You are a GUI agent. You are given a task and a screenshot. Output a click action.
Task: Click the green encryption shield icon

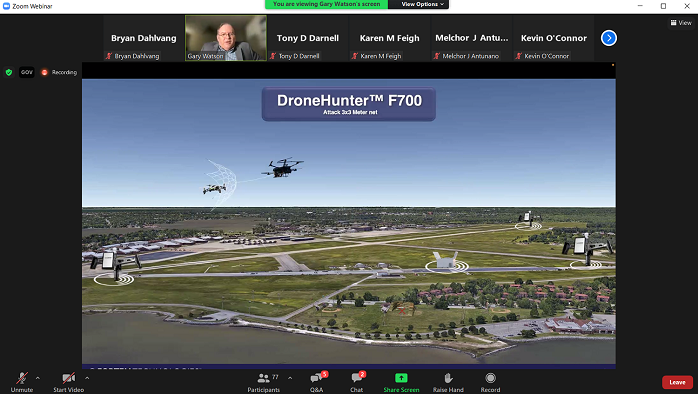tap(9, 72)
